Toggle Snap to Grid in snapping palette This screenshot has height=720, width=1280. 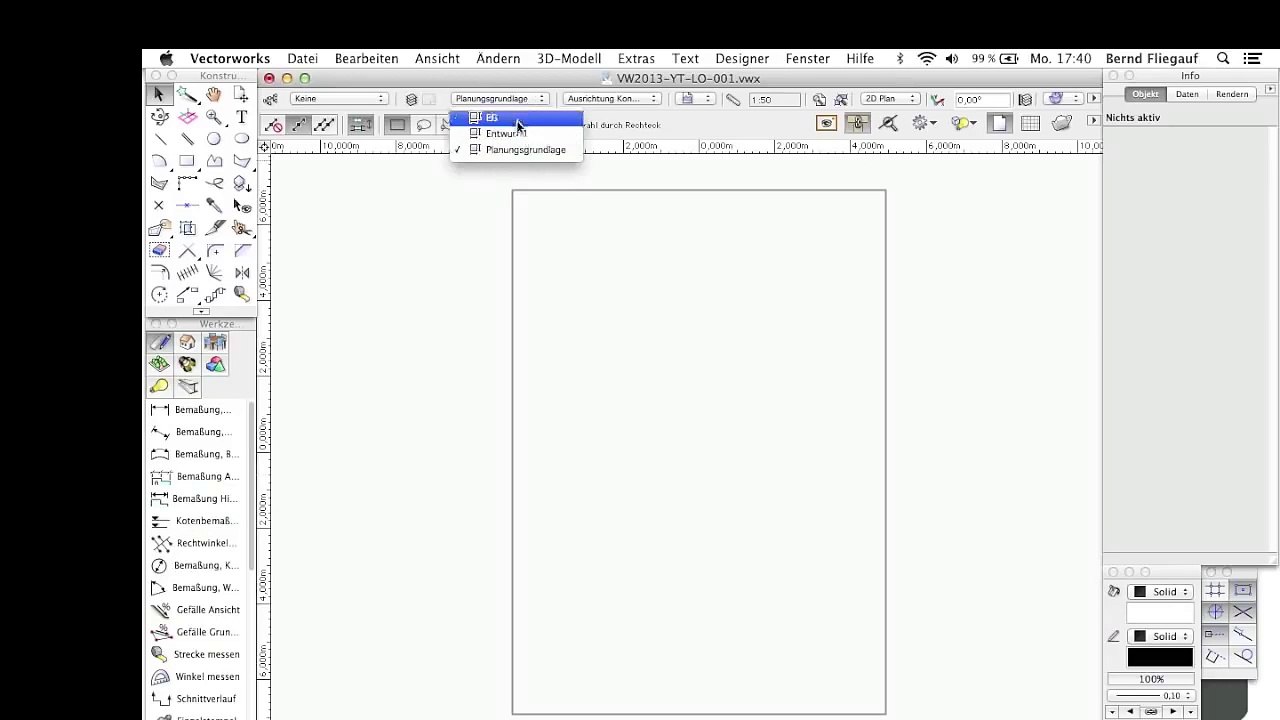pyautogui.click(x=1215, y=591)
